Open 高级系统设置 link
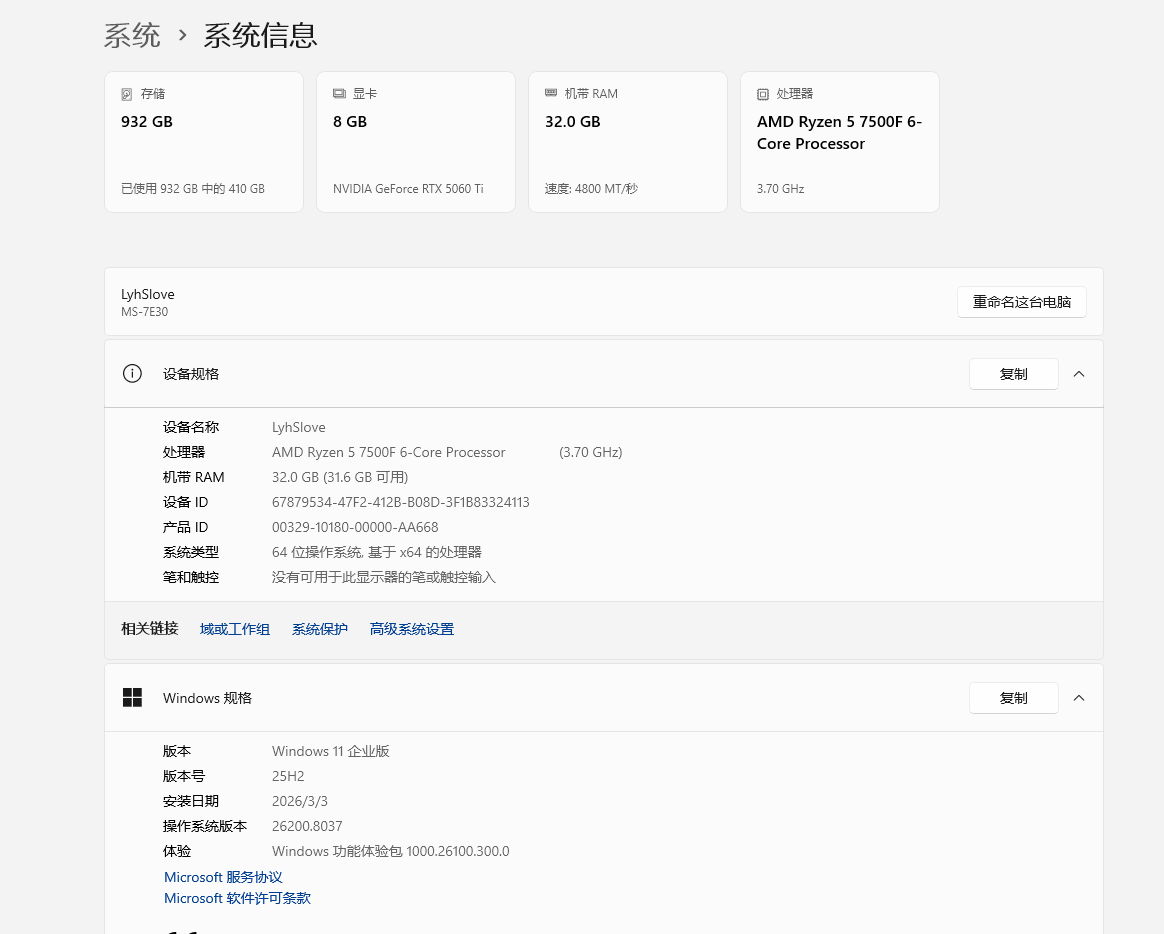The width and height of the screenshot is (1164, 934). point(412,629)
